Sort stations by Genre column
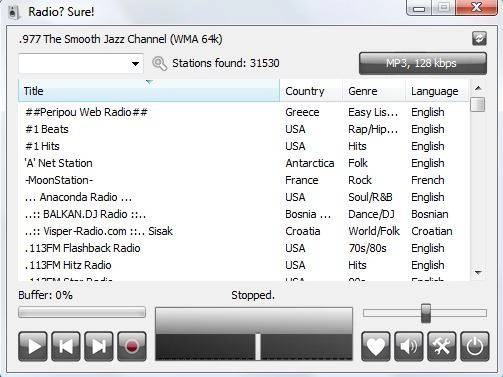The image size is (503, 377). 374,91
